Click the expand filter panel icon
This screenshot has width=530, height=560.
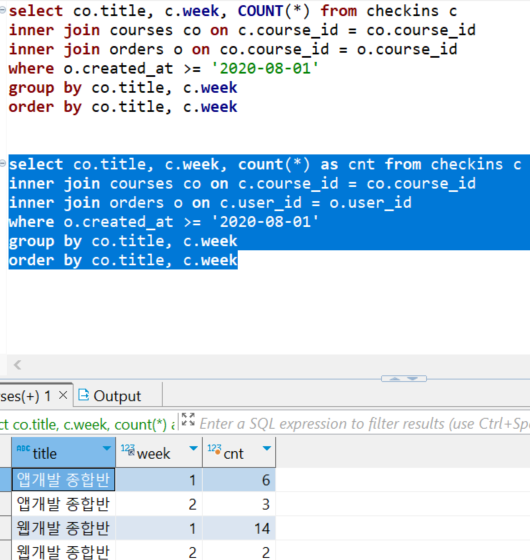click(x=188, y=419)
